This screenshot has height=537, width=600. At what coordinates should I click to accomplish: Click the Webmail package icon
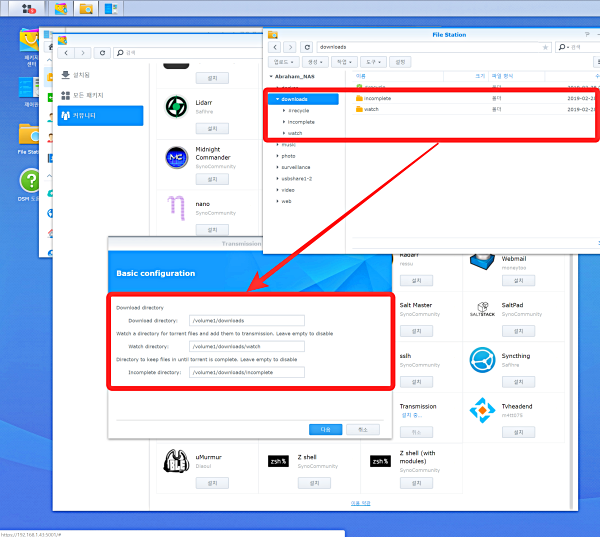pyautogui.click(x=482, y=261)
